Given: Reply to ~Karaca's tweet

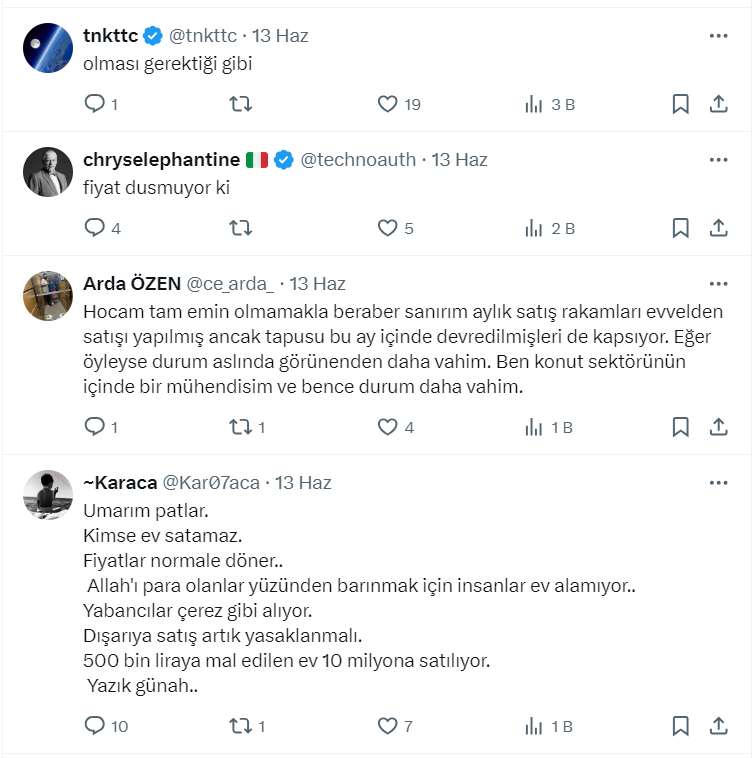Looking at the screenshot, I should [95, 726].
